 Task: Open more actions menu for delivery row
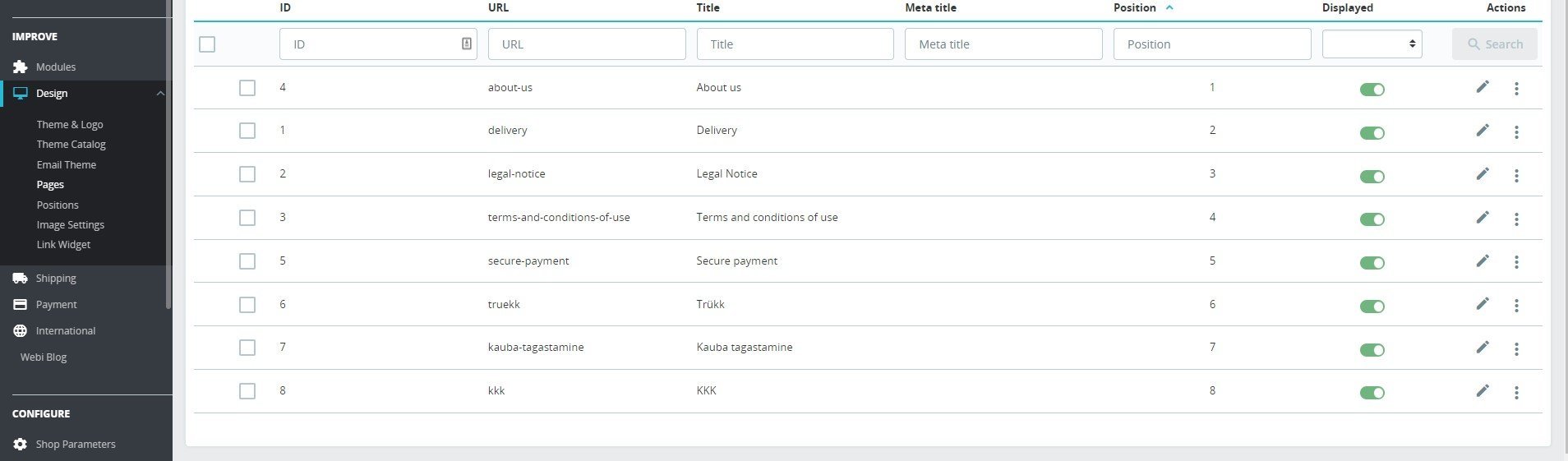pos(1516,131)
